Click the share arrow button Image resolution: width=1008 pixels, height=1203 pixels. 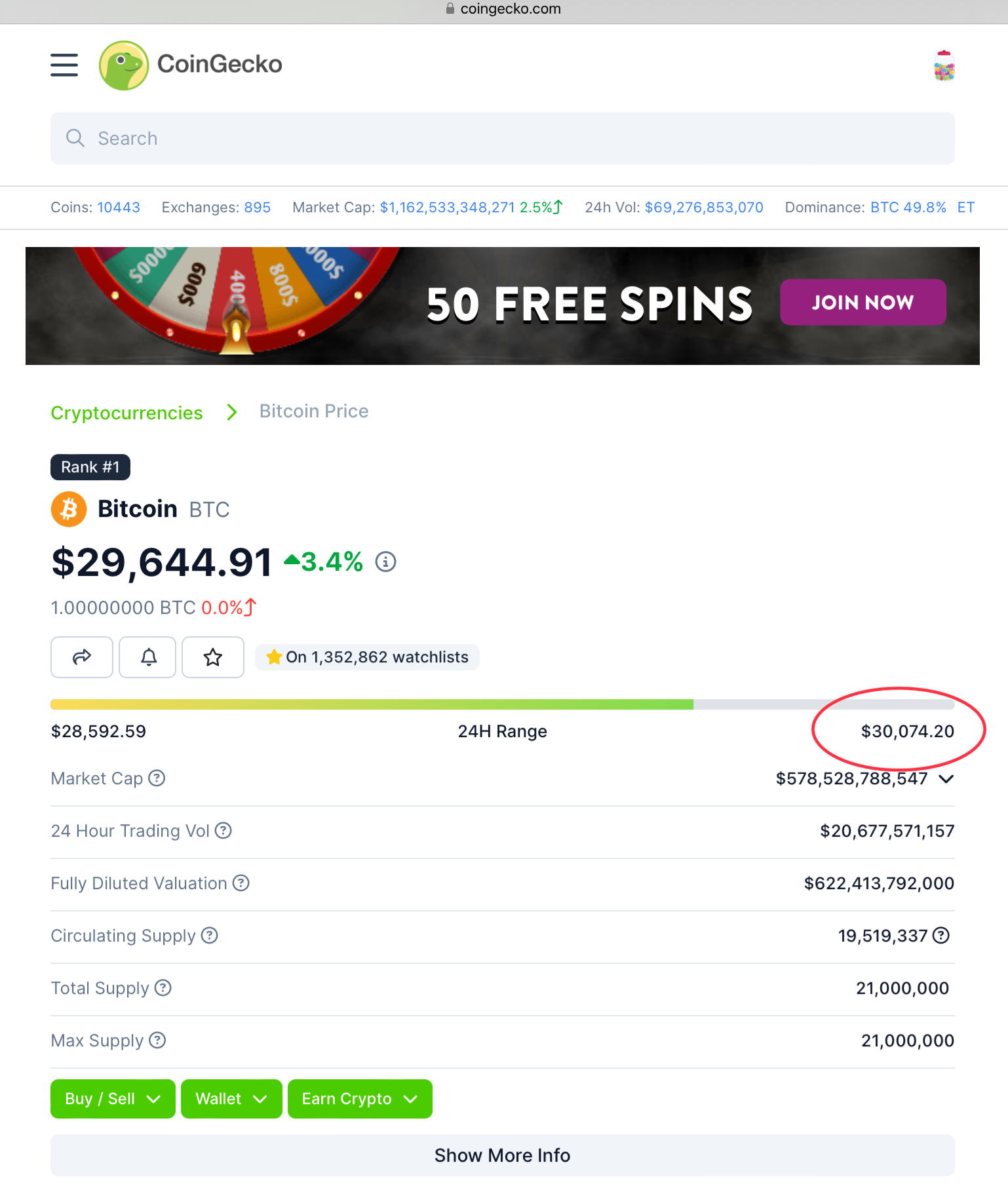tap(82, 657)
